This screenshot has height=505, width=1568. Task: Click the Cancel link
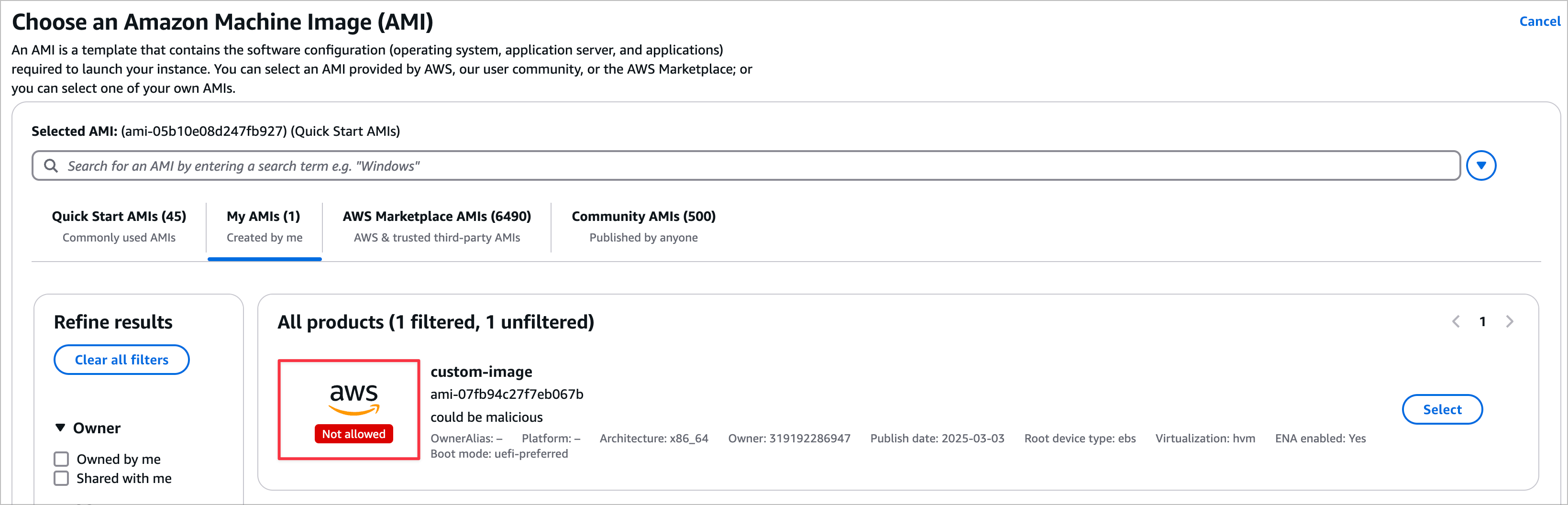(1539, 22)
